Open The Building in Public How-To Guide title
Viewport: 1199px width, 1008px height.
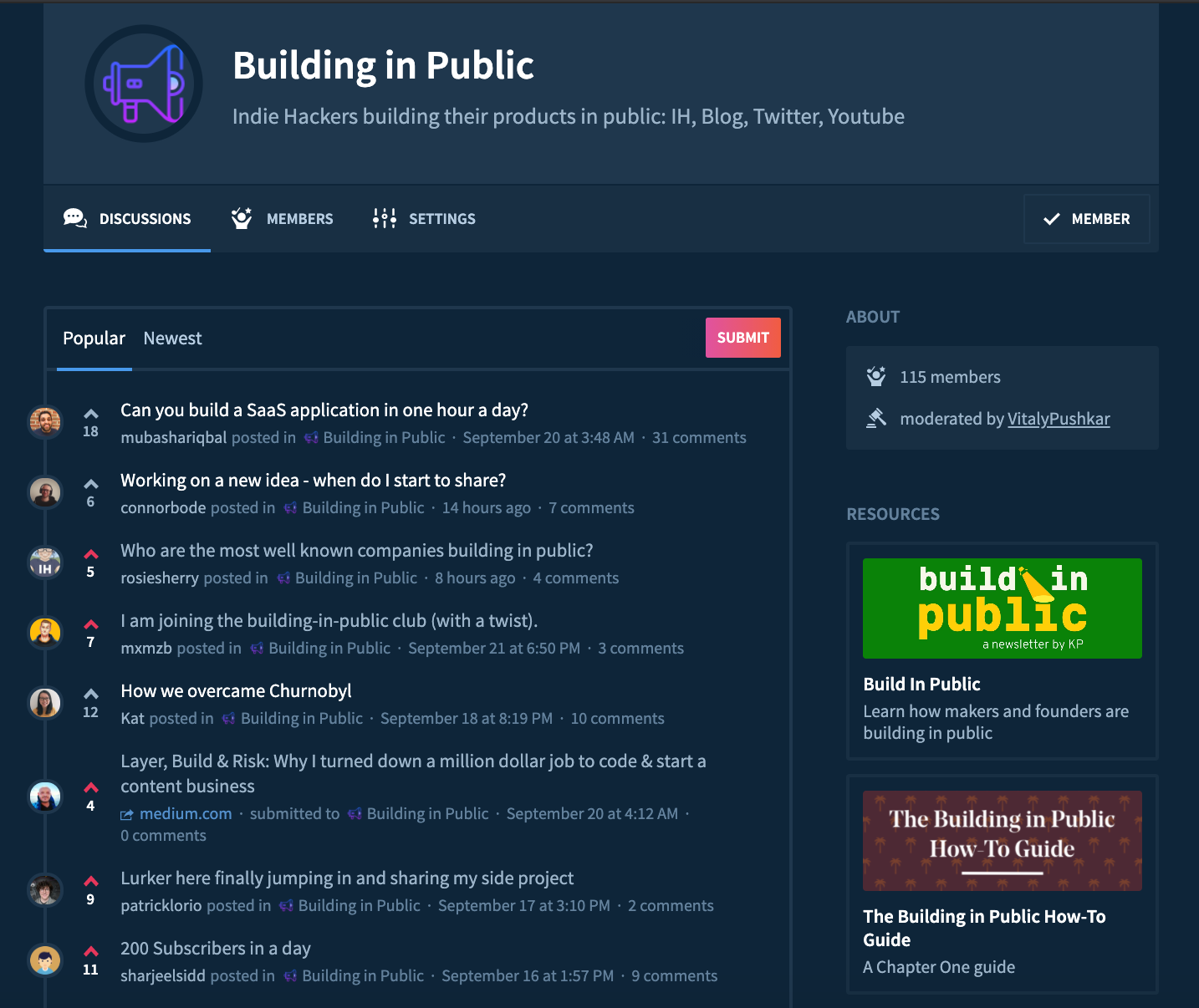click(984, 929)
